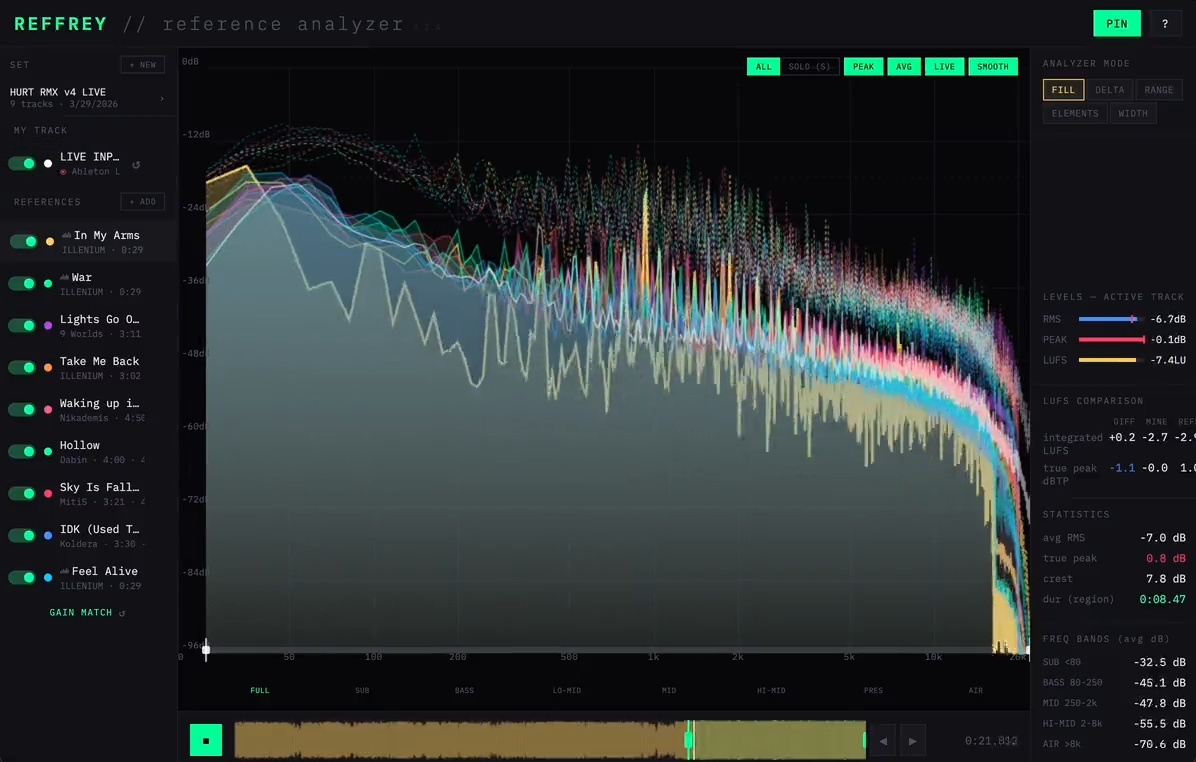
Task: Click the waveform overview to seek
Action: click(550, 740)
